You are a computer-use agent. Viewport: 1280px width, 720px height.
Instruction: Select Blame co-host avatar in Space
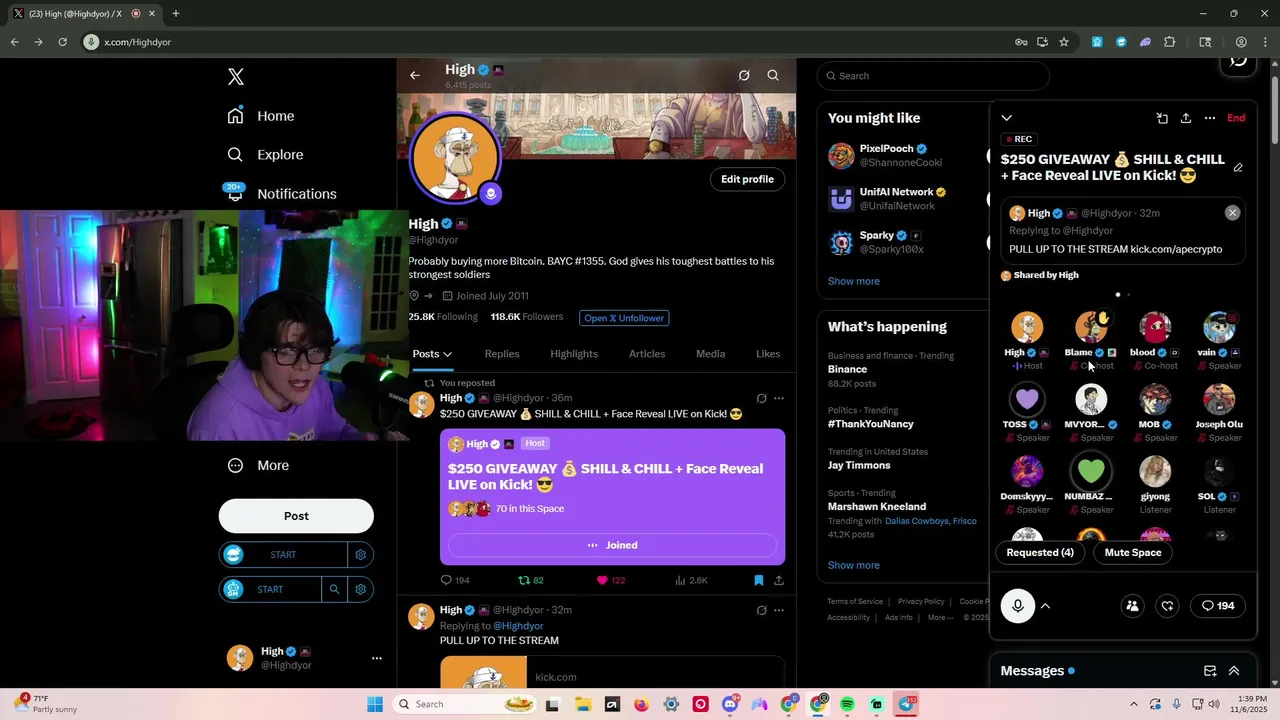[1091, 328]
